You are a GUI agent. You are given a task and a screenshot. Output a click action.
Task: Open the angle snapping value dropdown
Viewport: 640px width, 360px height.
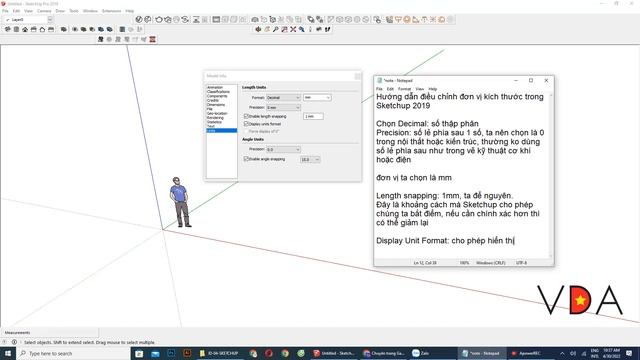coord(310,160)
